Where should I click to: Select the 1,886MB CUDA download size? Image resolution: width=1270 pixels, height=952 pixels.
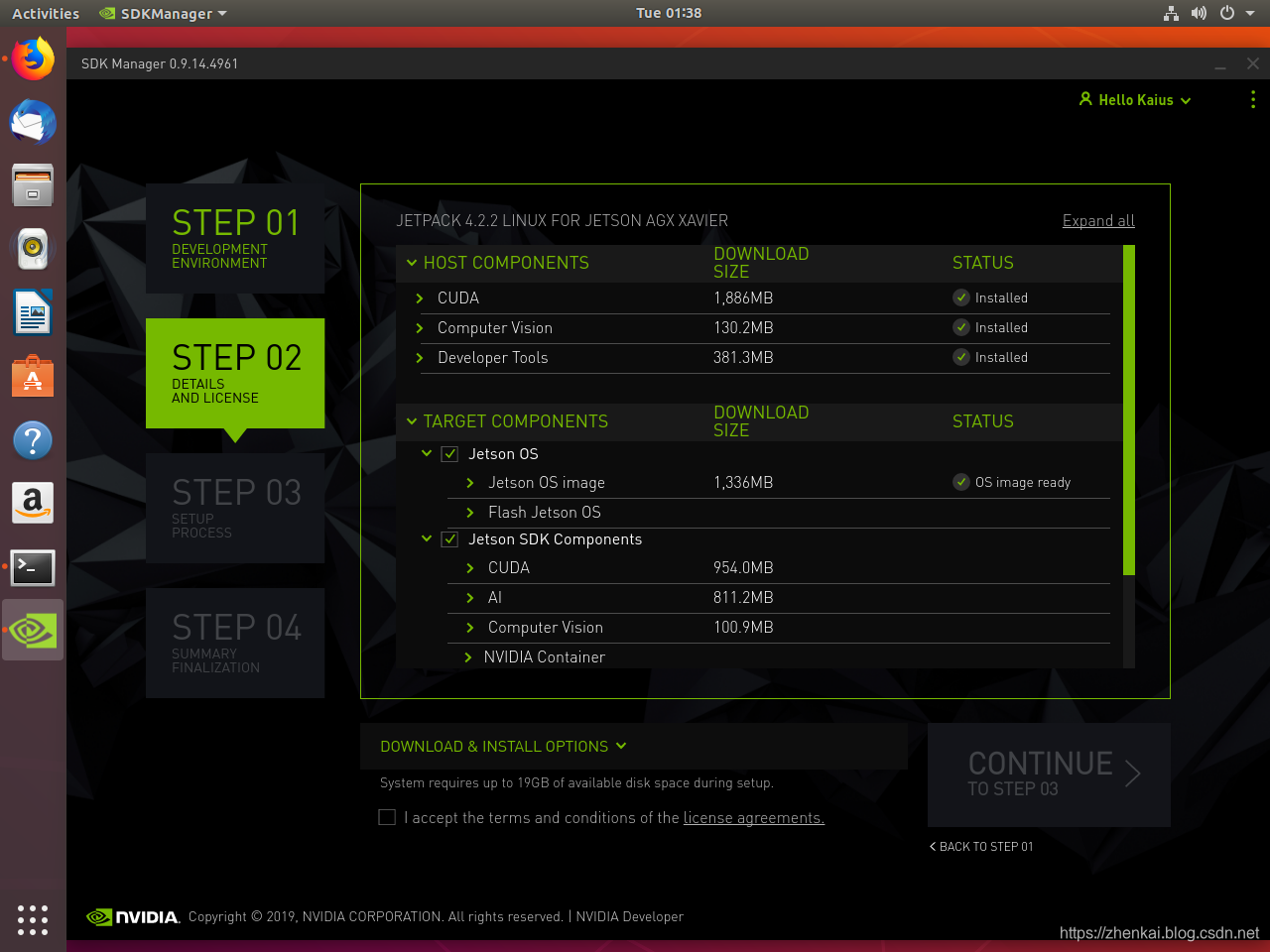(x=743, y=297)
